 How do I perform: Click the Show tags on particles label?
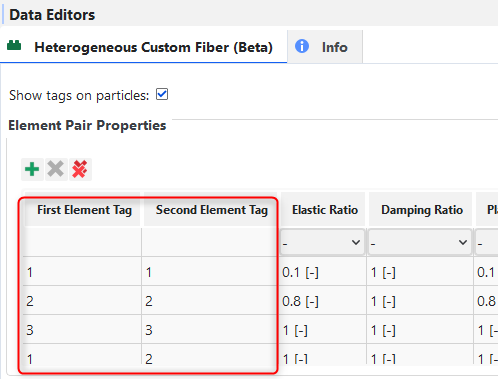pos(79,95)
